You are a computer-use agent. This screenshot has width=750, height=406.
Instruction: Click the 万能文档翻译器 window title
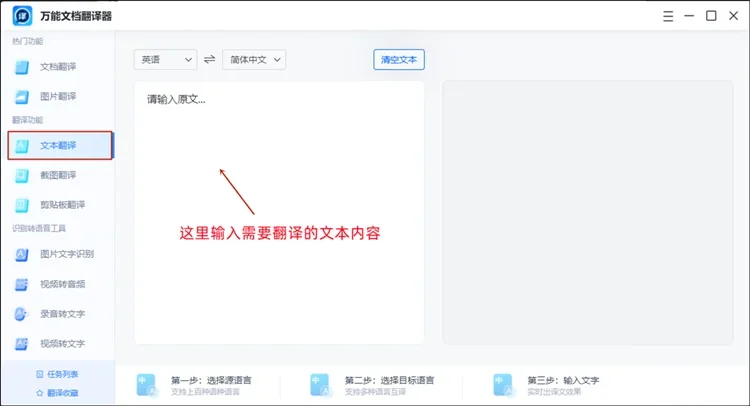coord(76,16)
